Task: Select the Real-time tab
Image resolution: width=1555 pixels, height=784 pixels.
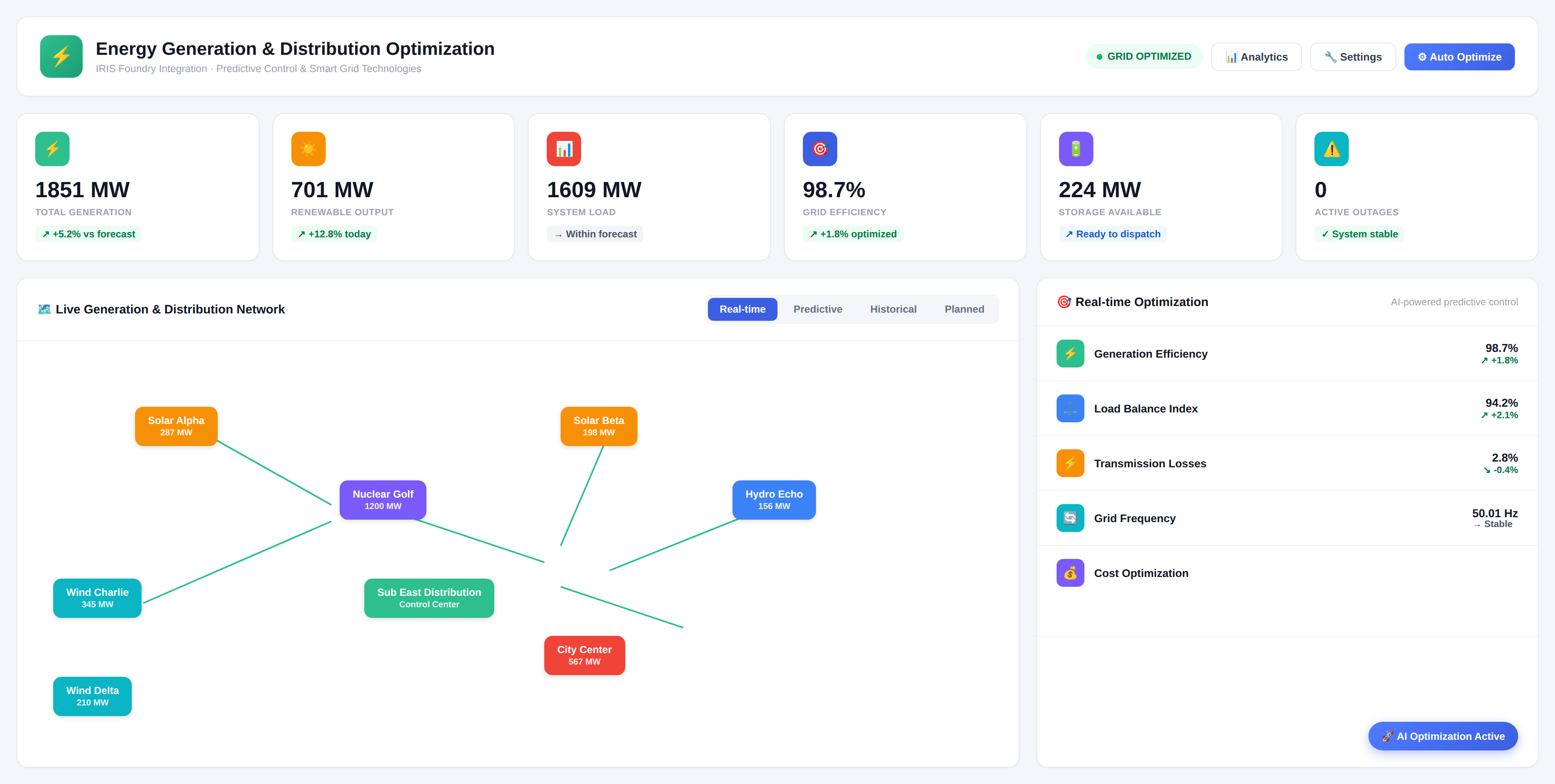Action: click(x=742, y=309)
